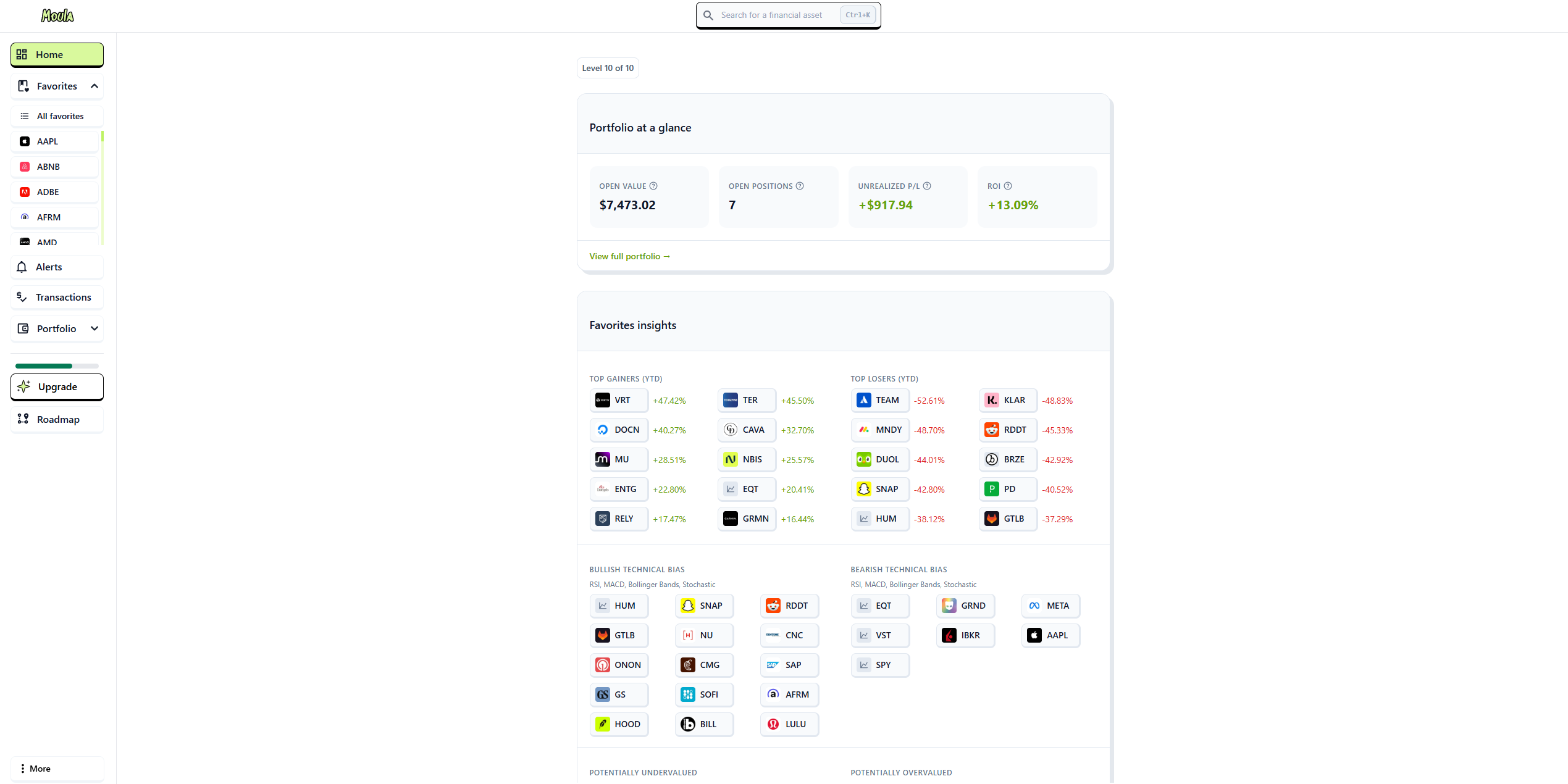
Task: Click the favorites list scrollbar
Action: click(x=102, y=188)
